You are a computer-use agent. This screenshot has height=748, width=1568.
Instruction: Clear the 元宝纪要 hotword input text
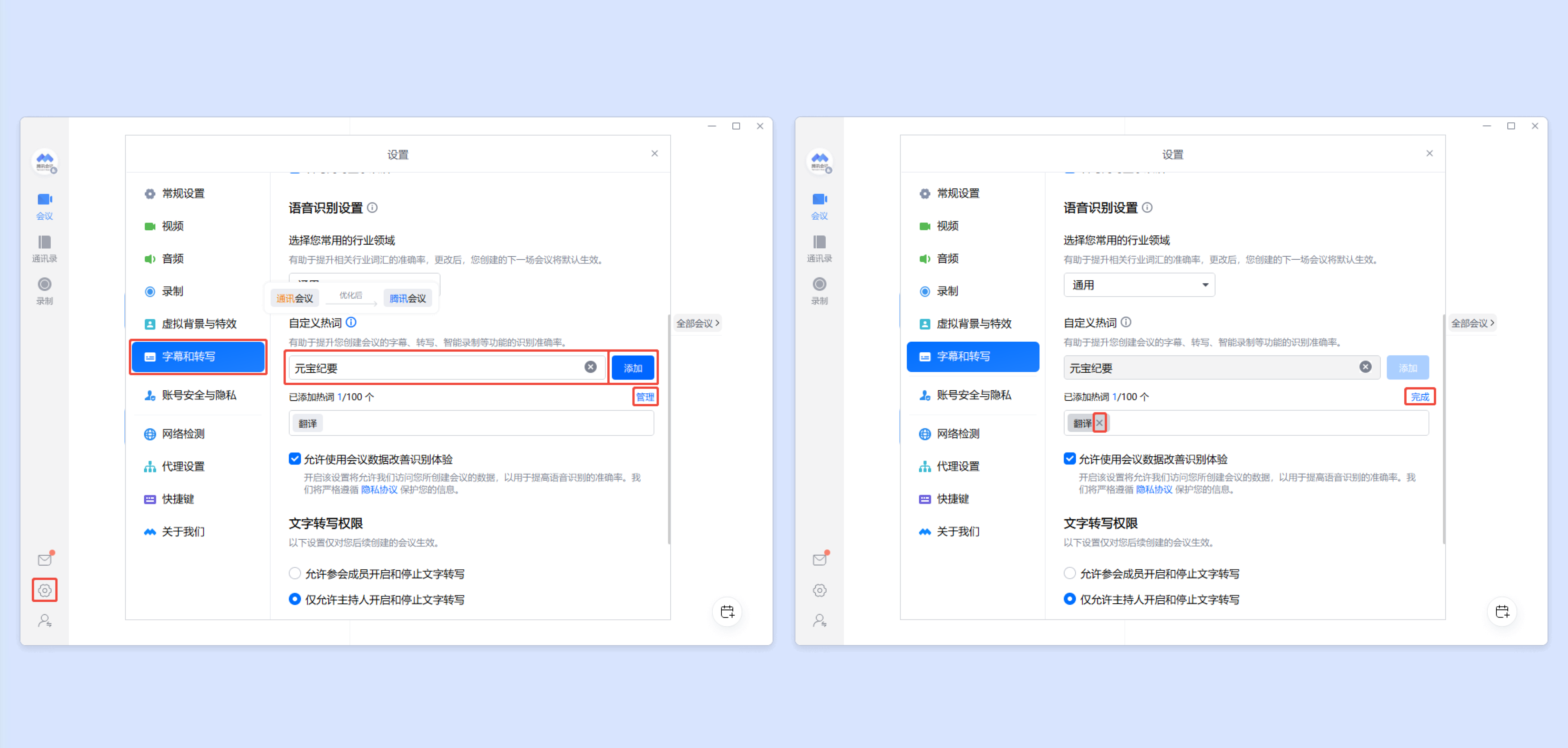(590, 367)
